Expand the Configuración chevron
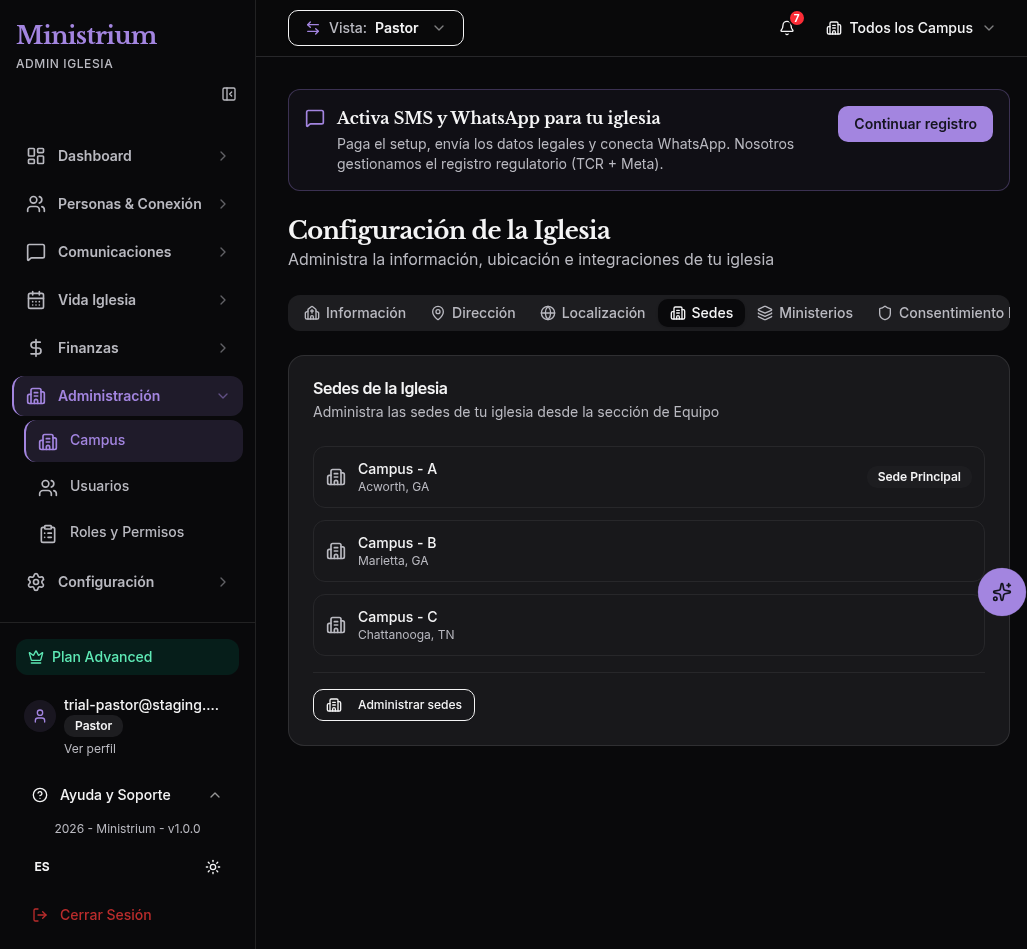Viewport: 1027px width, 949px height. pyautogui.click(x=223, y=582)
